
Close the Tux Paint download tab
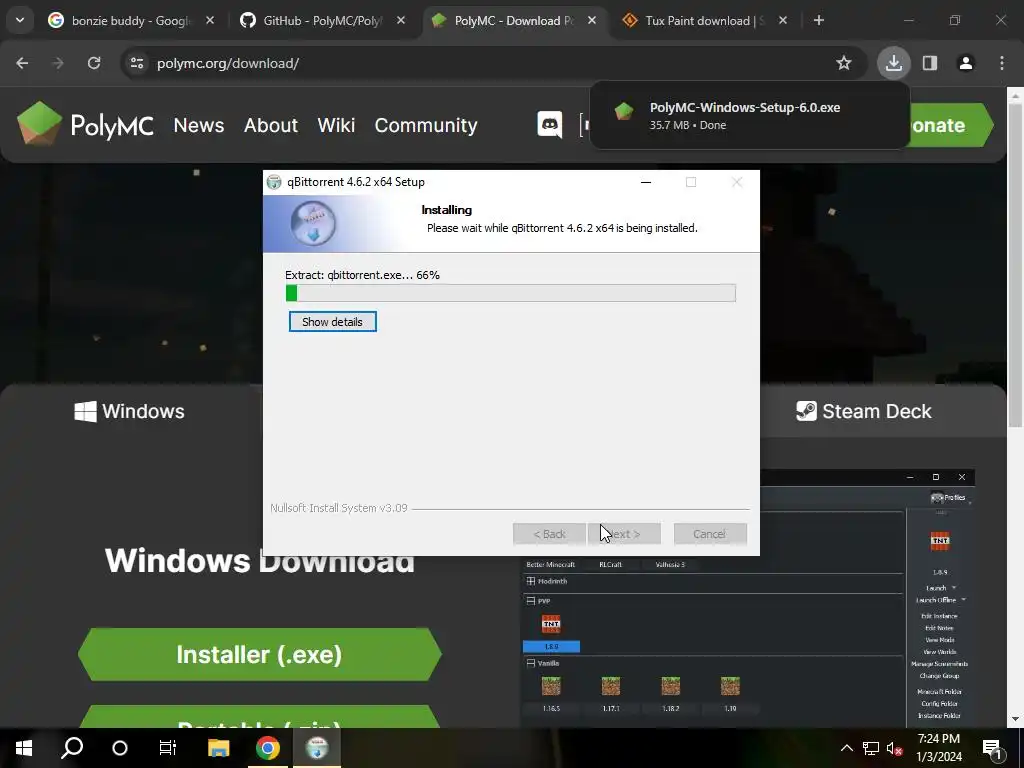click(783, 20)
